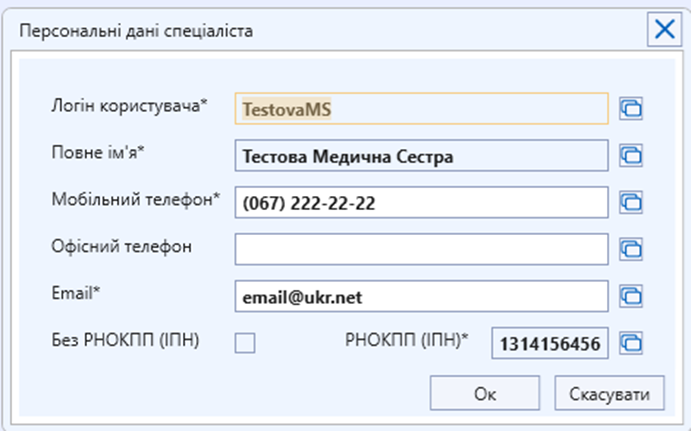Click the Мобільний телефон* label
The height and width of the screenshot is (431, 691).
[134, 199]
